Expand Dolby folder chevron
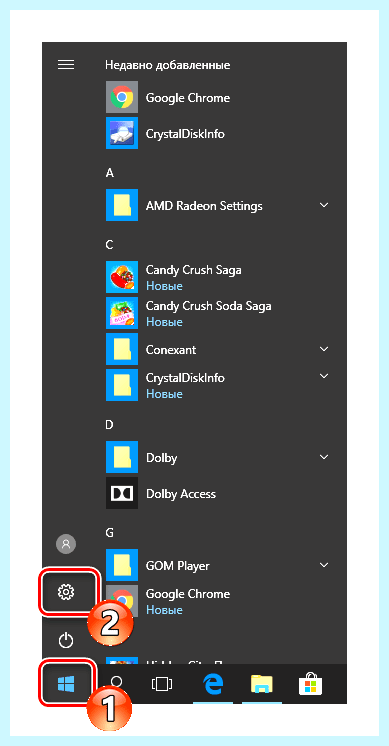Image resolution: width=389 pixels, height=746 pixels. pyautogui.click(x=324, y=457)
